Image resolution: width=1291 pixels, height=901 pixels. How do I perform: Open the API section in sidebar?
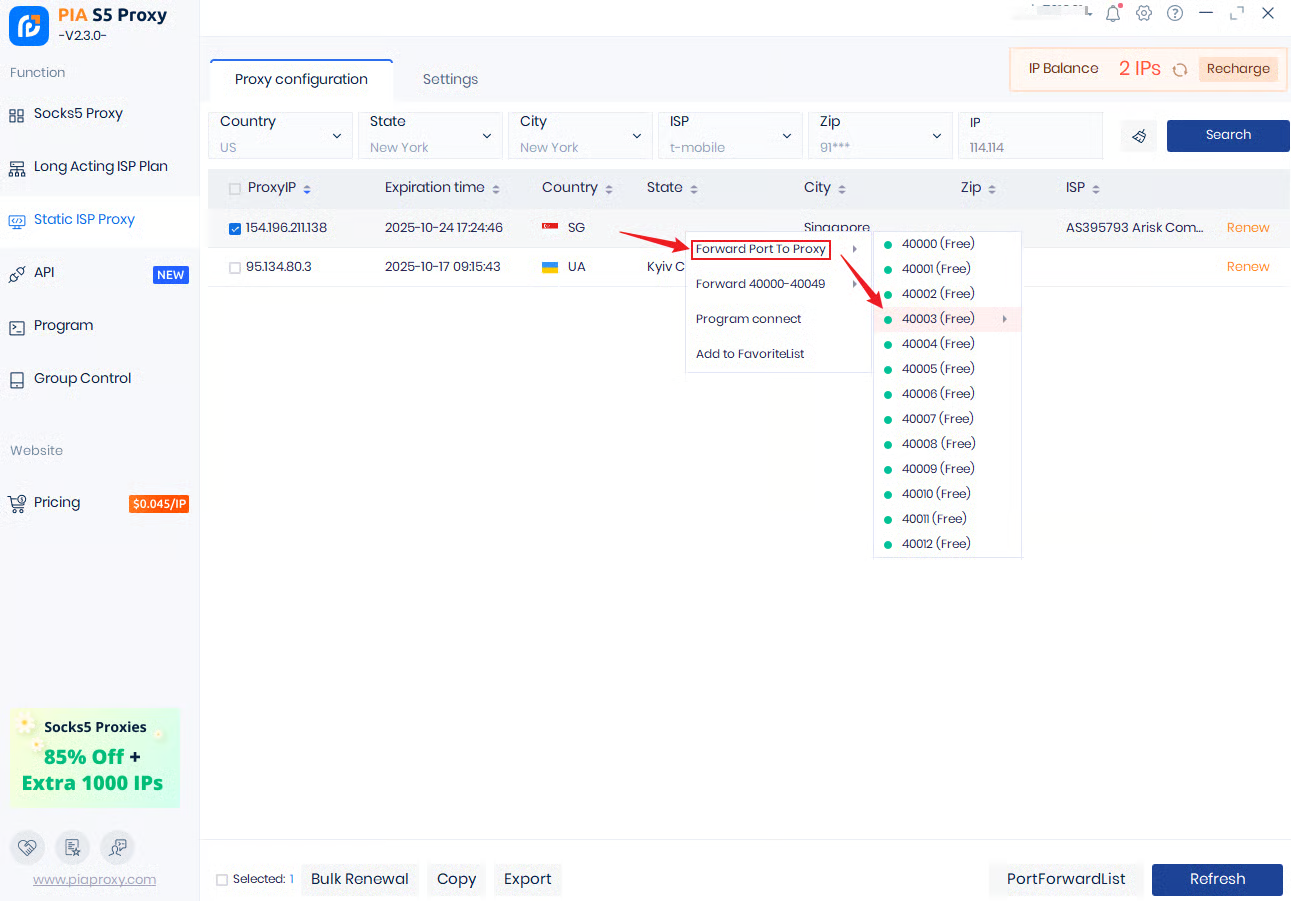44,273
